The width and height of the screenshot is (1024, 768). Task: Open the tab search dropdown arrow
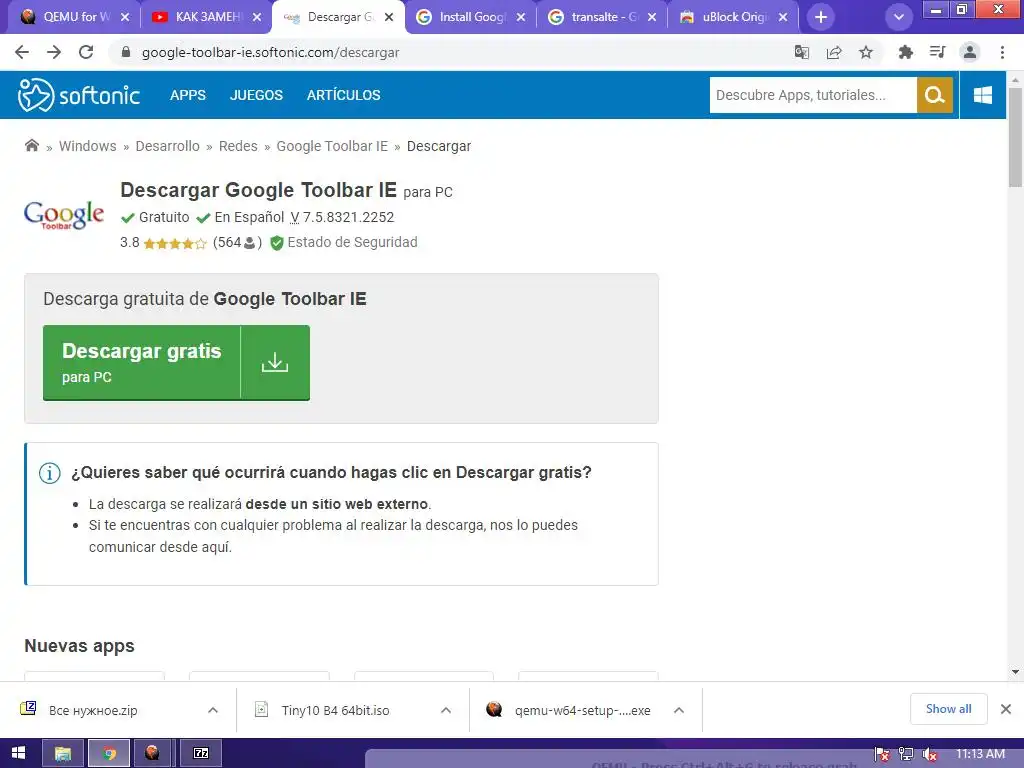point(899,17)
